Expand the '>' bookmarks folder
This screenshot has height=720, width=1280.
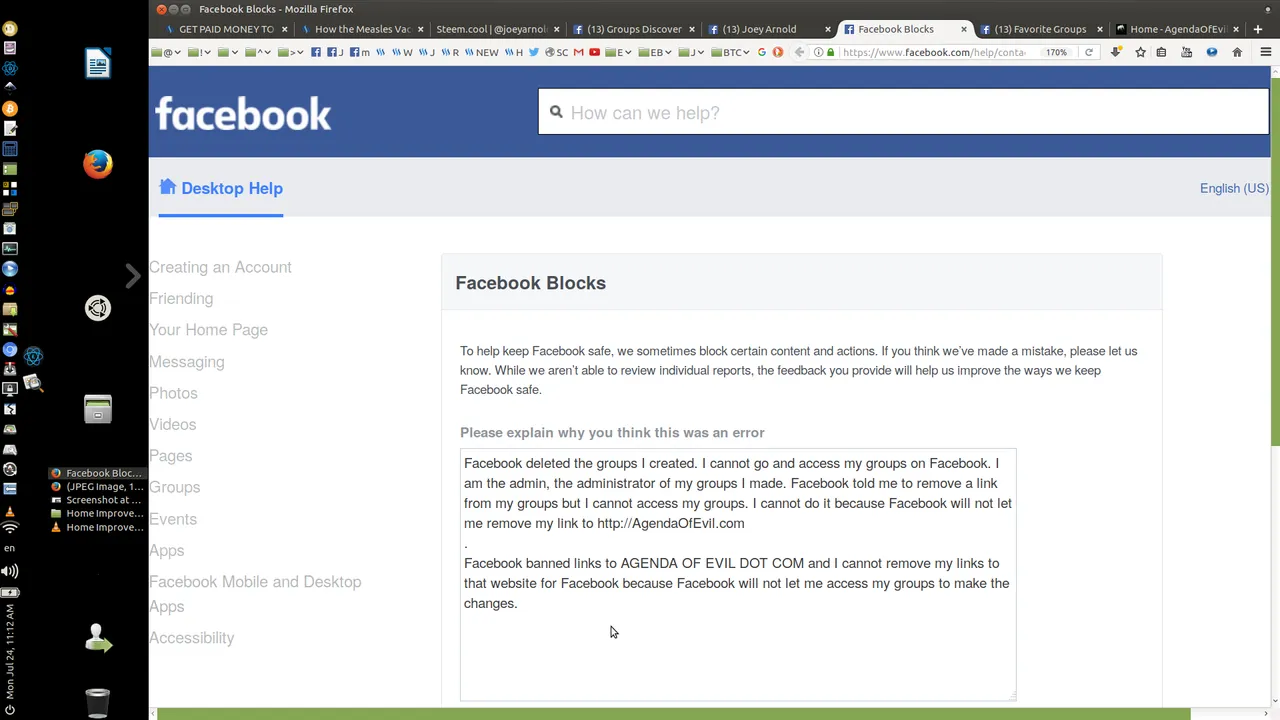point(291,52)
